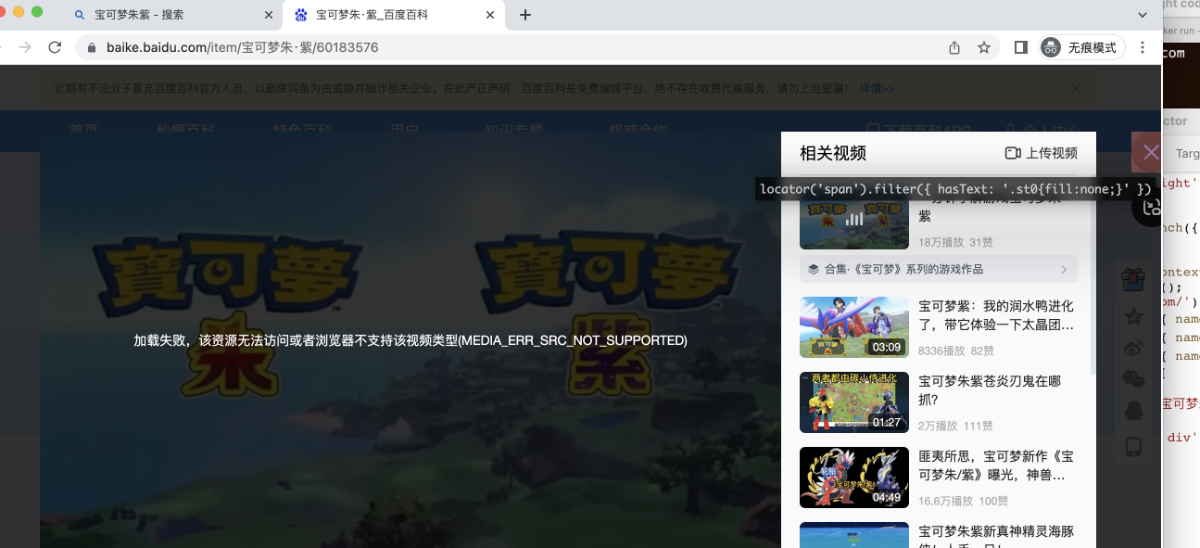Close the 宝可梦朱紫 - 搜索 tab

coord(268,15)
